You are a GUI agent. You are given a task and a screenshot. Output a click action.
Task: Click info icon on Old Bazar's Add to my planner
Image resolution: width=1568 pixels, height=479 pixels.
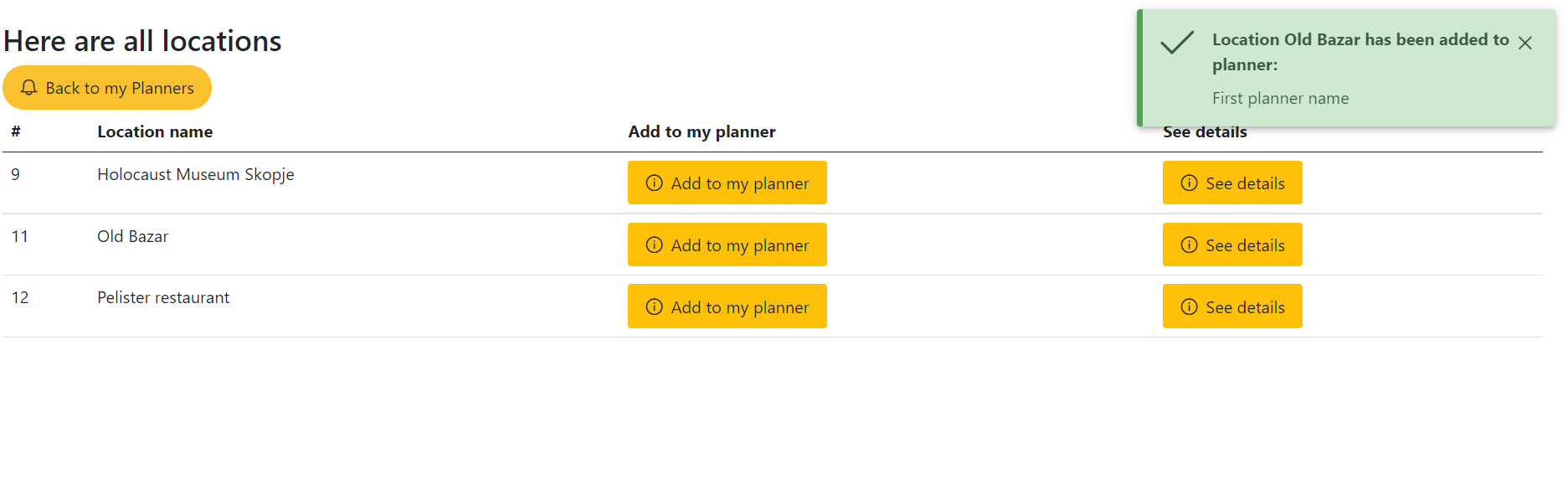655,245
